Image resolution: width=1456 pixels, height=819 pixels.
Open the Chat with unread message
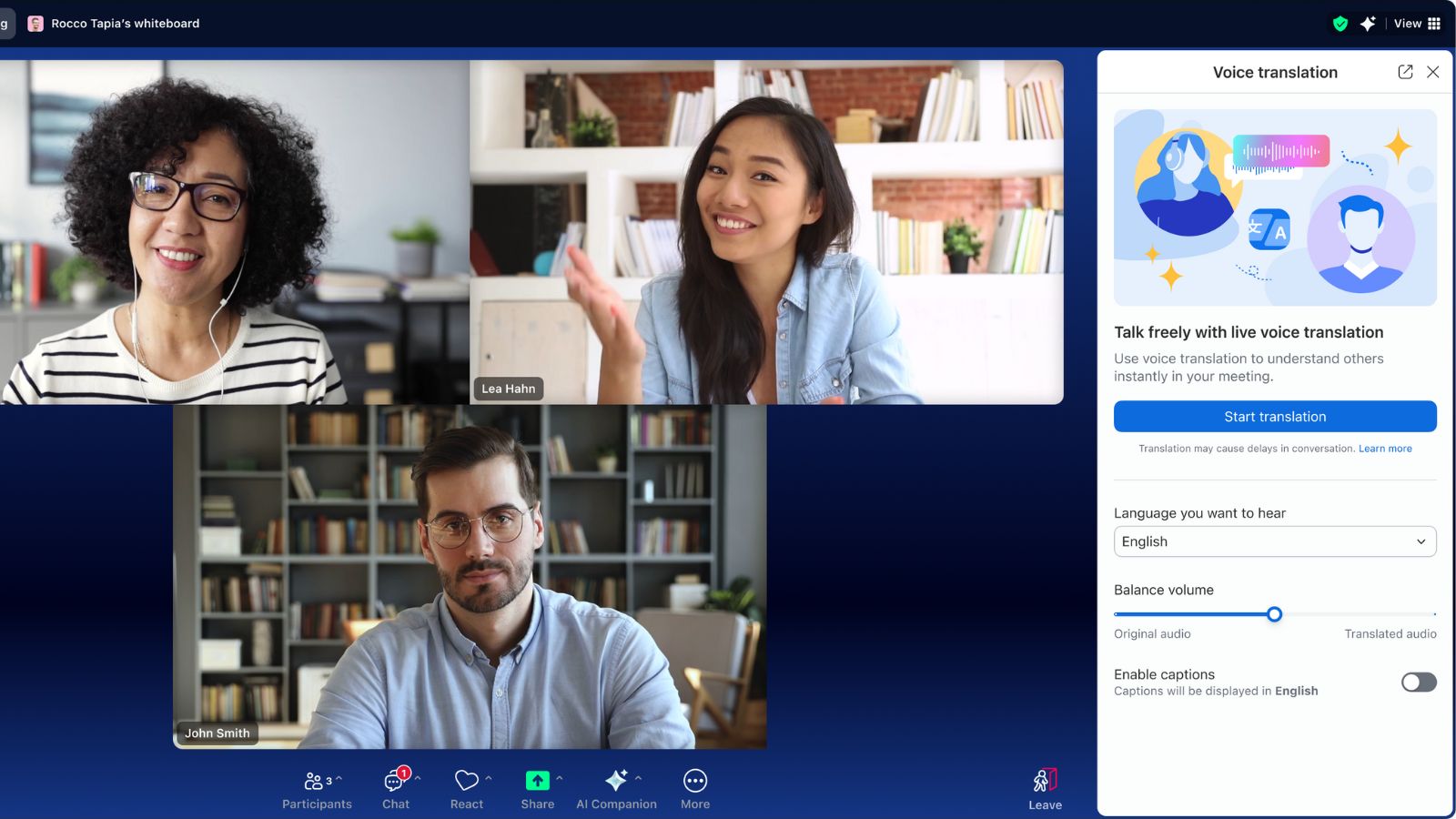tap(396, 787)
